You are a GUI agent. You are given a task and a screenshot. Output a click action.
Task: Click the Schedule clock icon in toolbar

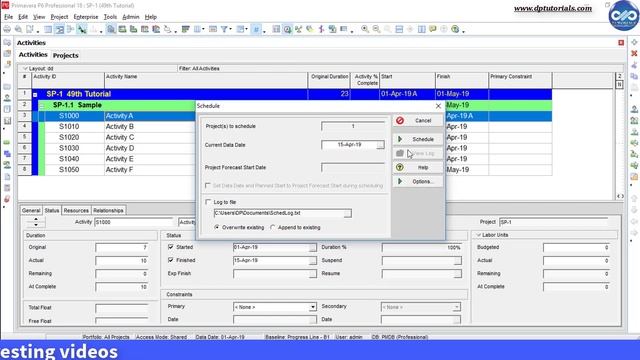(x=287, y=29)
